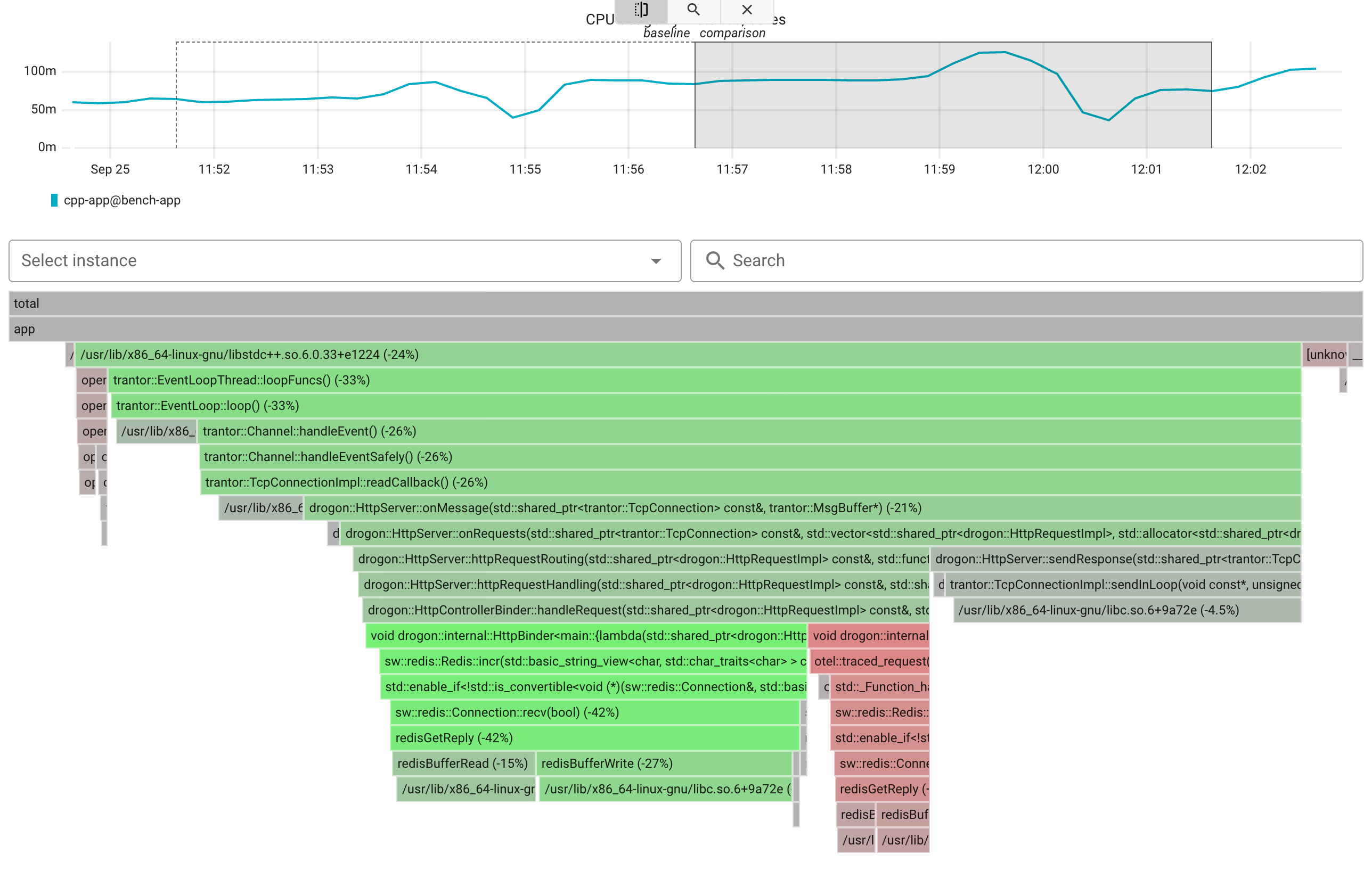Click the trantor::Channel::handleEventSafely() frame
The height and width of the screenshot is (870, 1372).
point(750,457)
